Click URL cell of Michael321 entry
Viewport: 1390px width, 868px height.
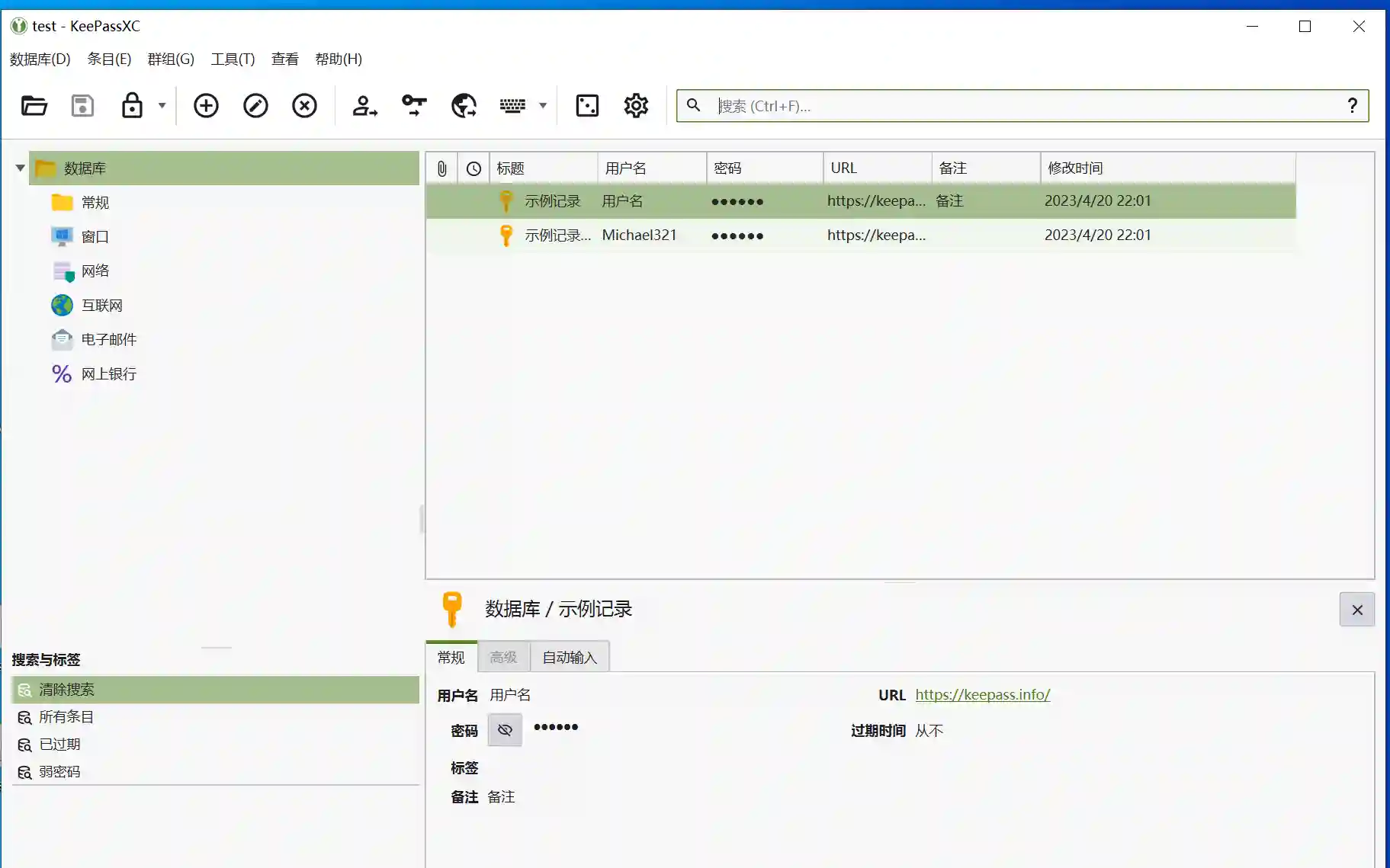click(x=876, y=235)
